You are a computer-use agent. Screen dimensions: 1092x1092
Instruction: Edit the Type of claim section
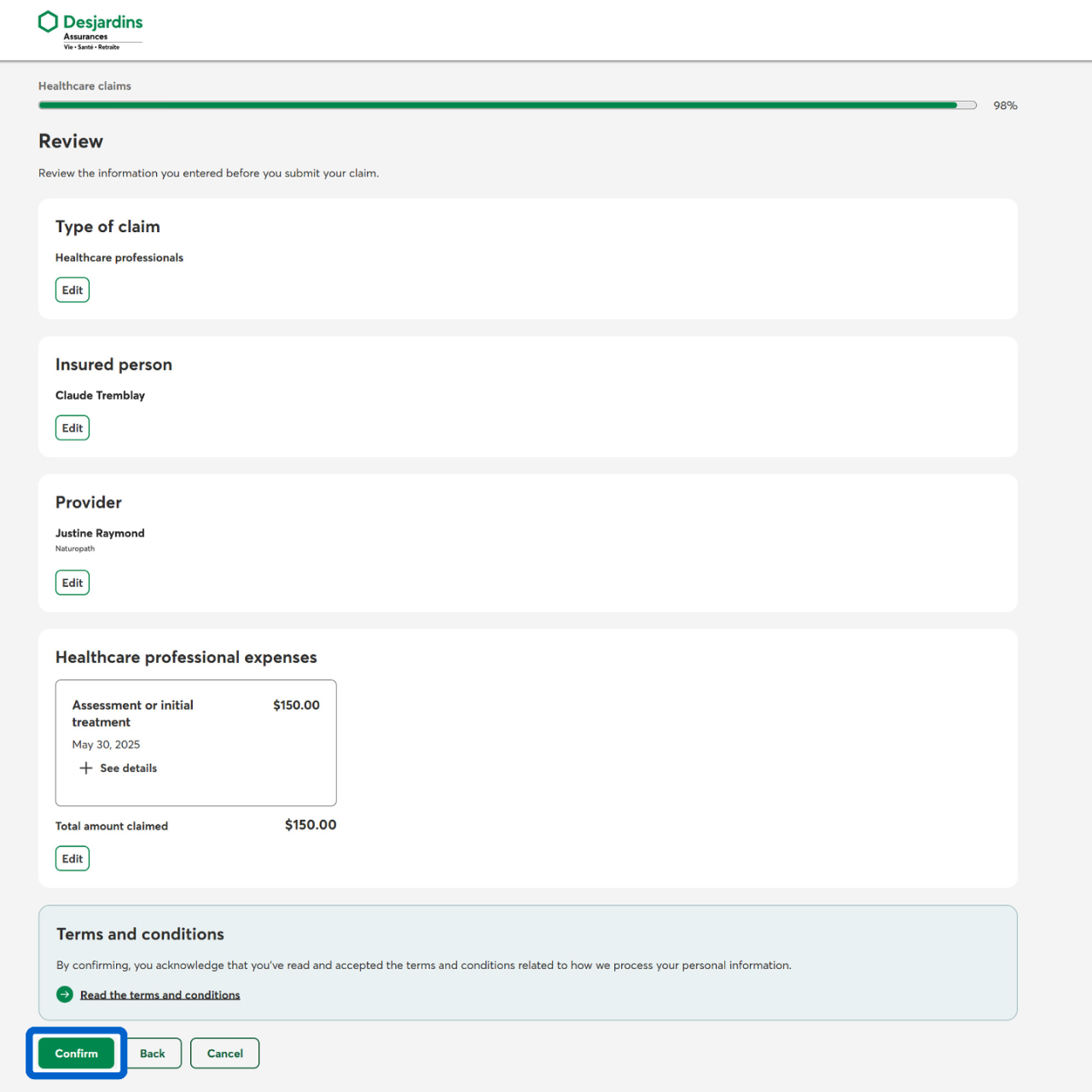click(x=73, y=290)
